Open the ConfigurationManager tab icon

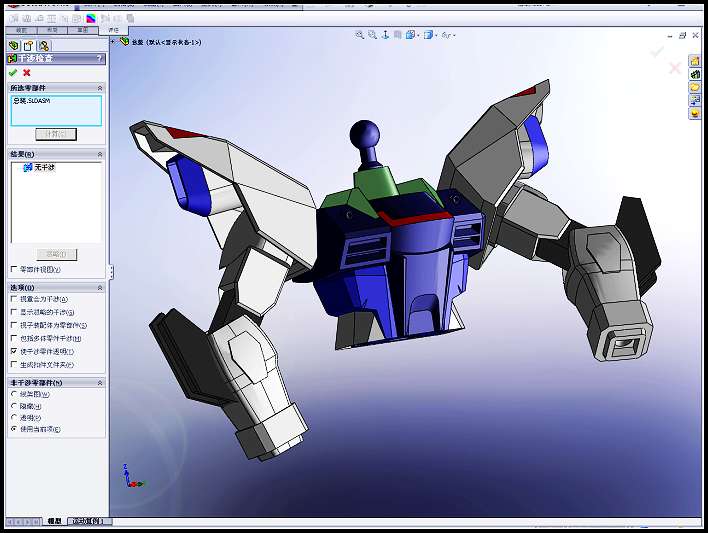point(44,46)
